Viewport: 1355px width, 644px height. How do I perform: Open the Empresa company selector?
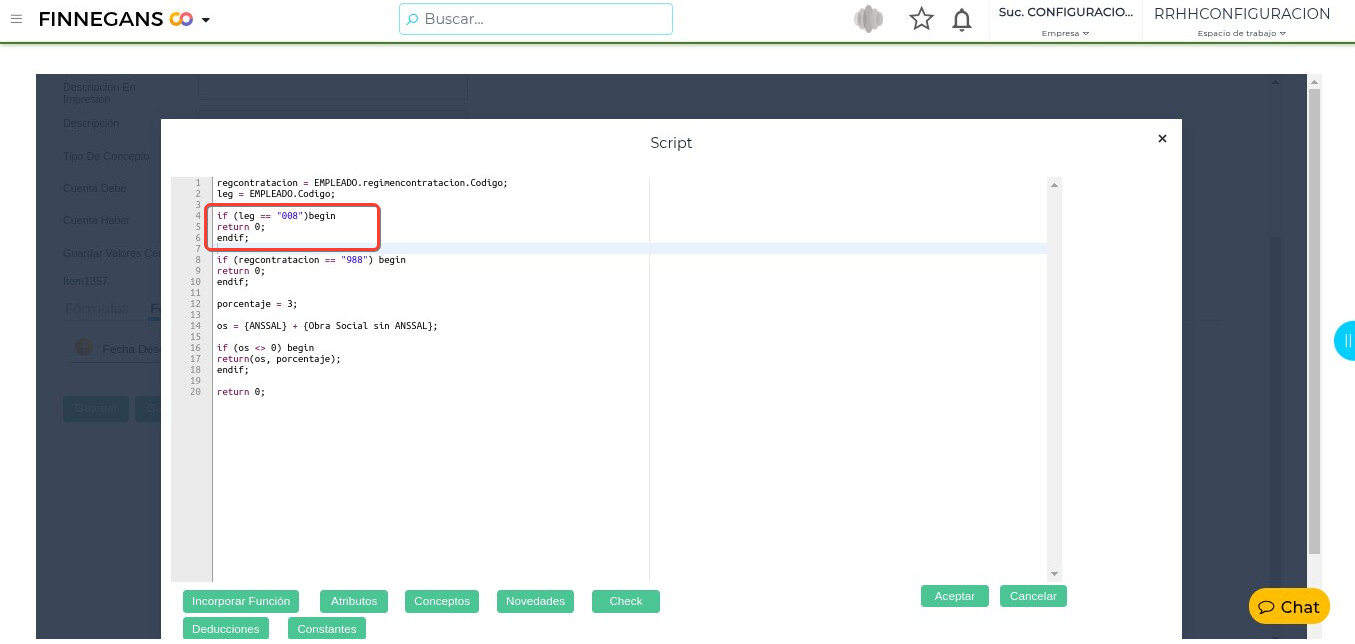click(x=1065, y=33)
